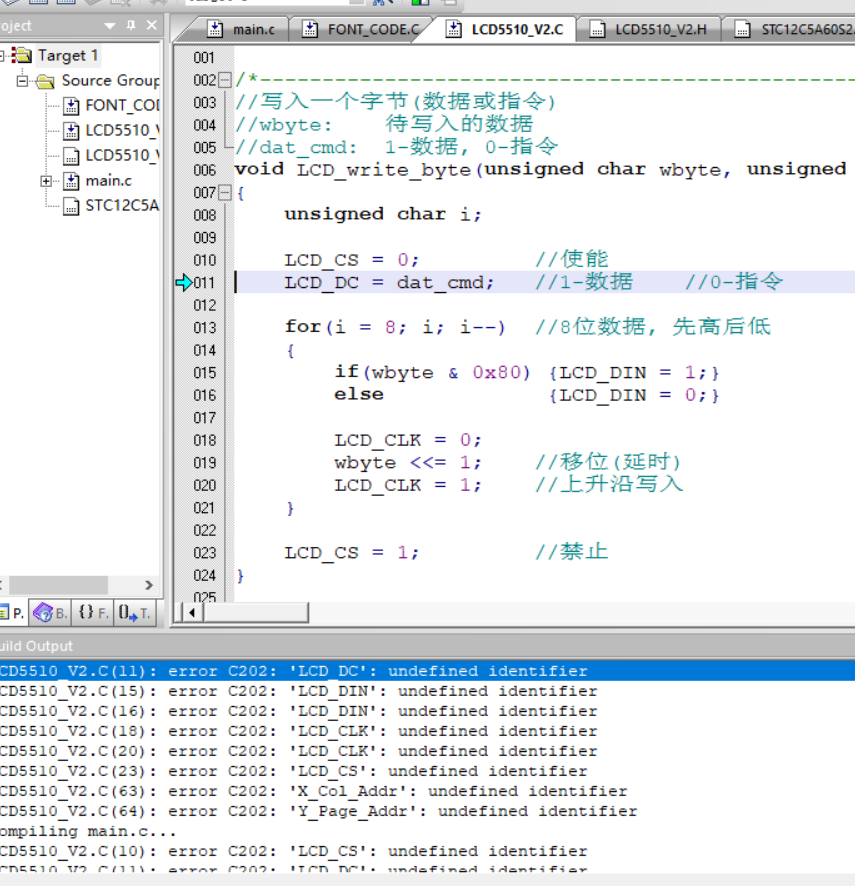Select the X_Col_Addr undefined identifier error
The image size is (855, 886).
point(314,791)
